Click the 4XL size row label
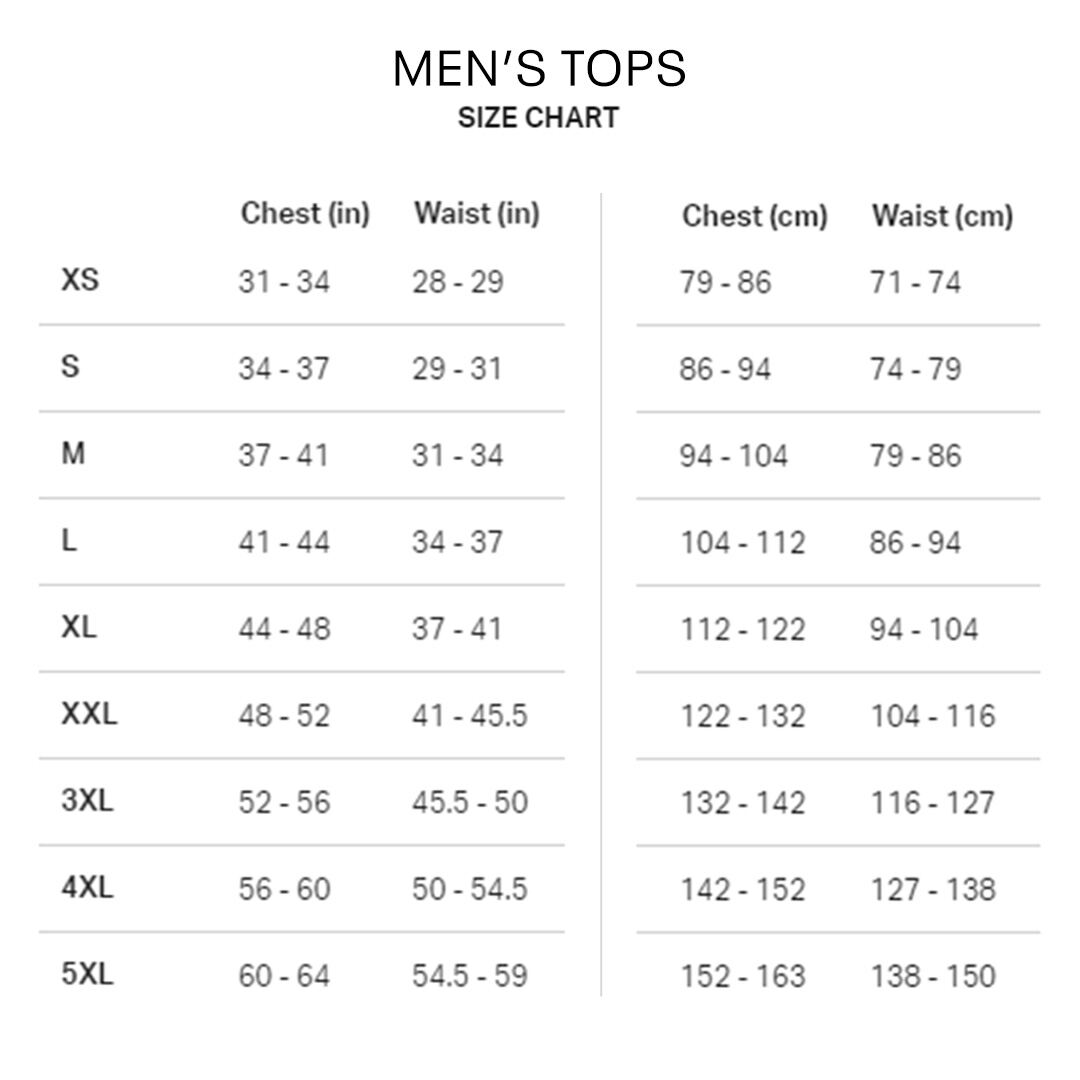The width and height of the screenshot is (1080, 1080). [87, 888]
